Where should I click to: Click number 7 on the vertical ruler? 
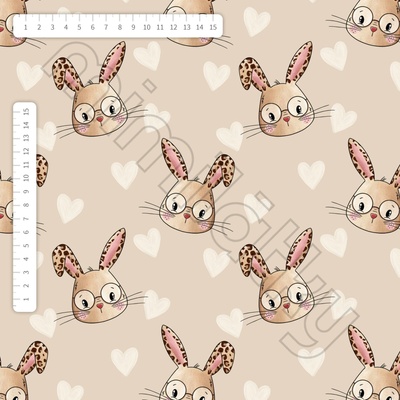point(26,218)
